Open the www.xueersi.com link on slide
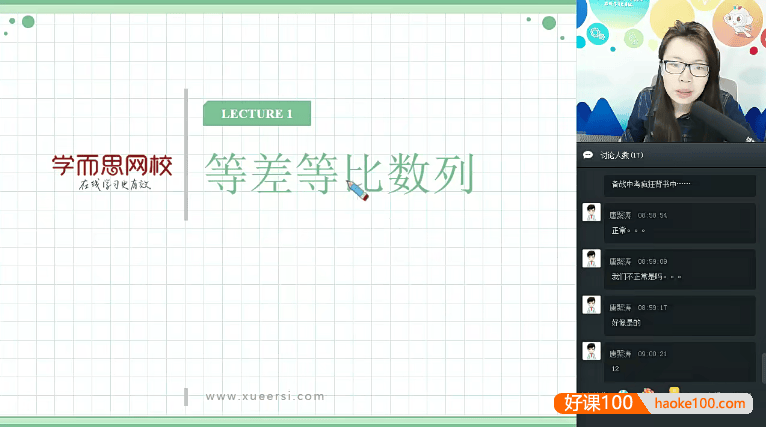Viewport: 766px width, 427px height. [x=265, y=396]
